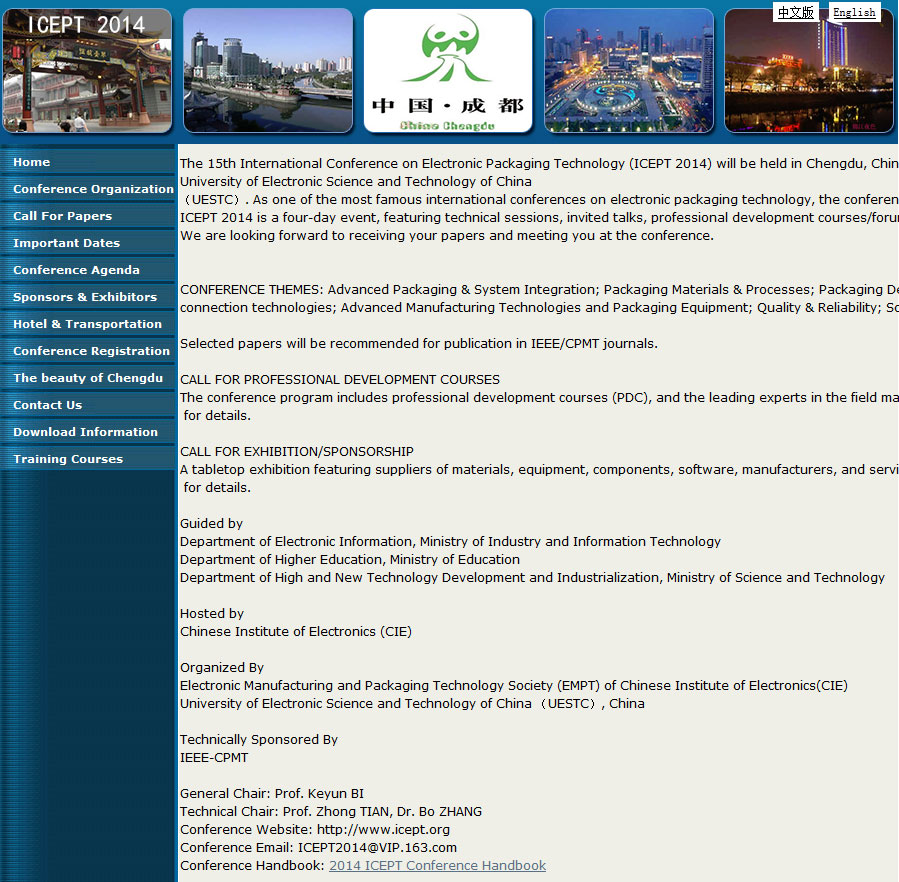Click the conference website URL http://www.icept.org
Image resolution: width=899 pixels, height=882 pixels.
[383, 829]
